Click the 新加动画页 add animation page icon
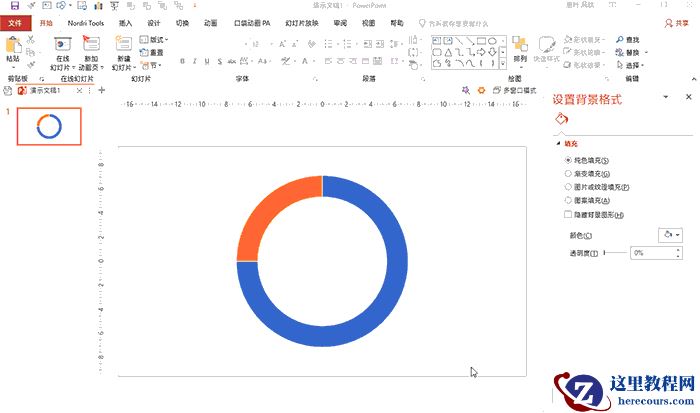Screen dimensions: 700x413 [x=91, y=45]
